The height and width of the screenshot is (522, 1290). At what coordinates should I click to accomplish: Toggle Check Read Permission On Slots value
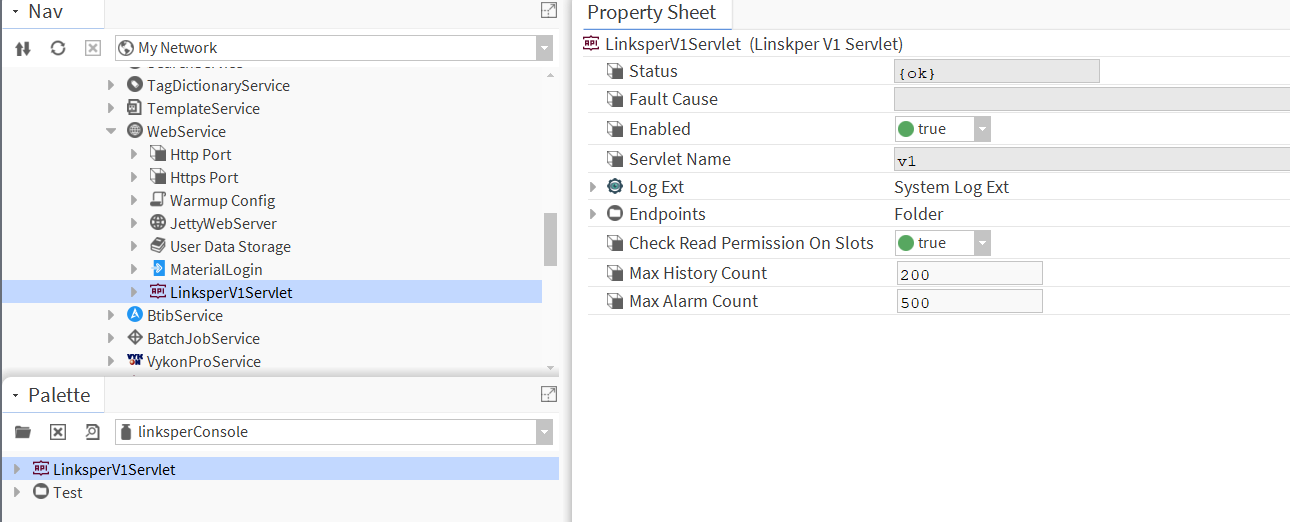click(981, 243)
